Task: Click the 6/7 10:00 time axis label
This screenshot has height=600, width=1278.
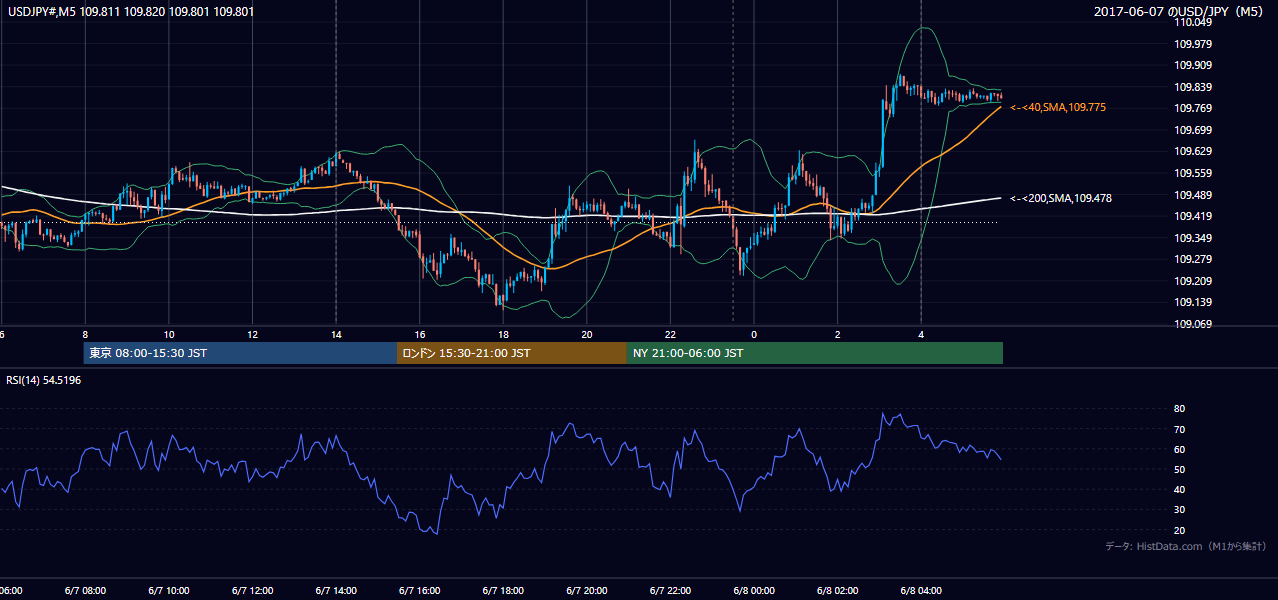Action: 168,591
